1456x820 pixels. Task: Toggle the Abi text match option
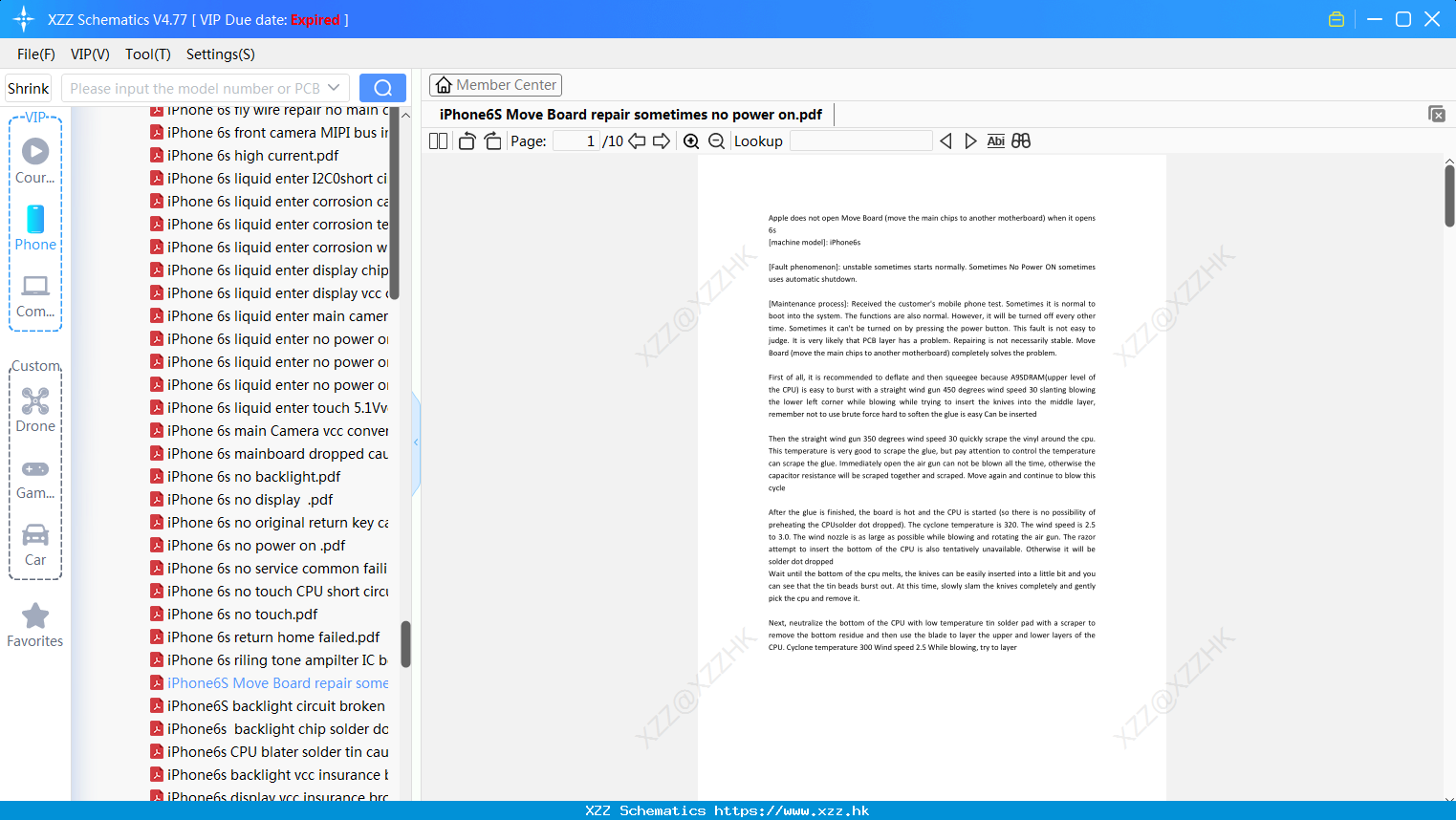click(x=996, y=141)
